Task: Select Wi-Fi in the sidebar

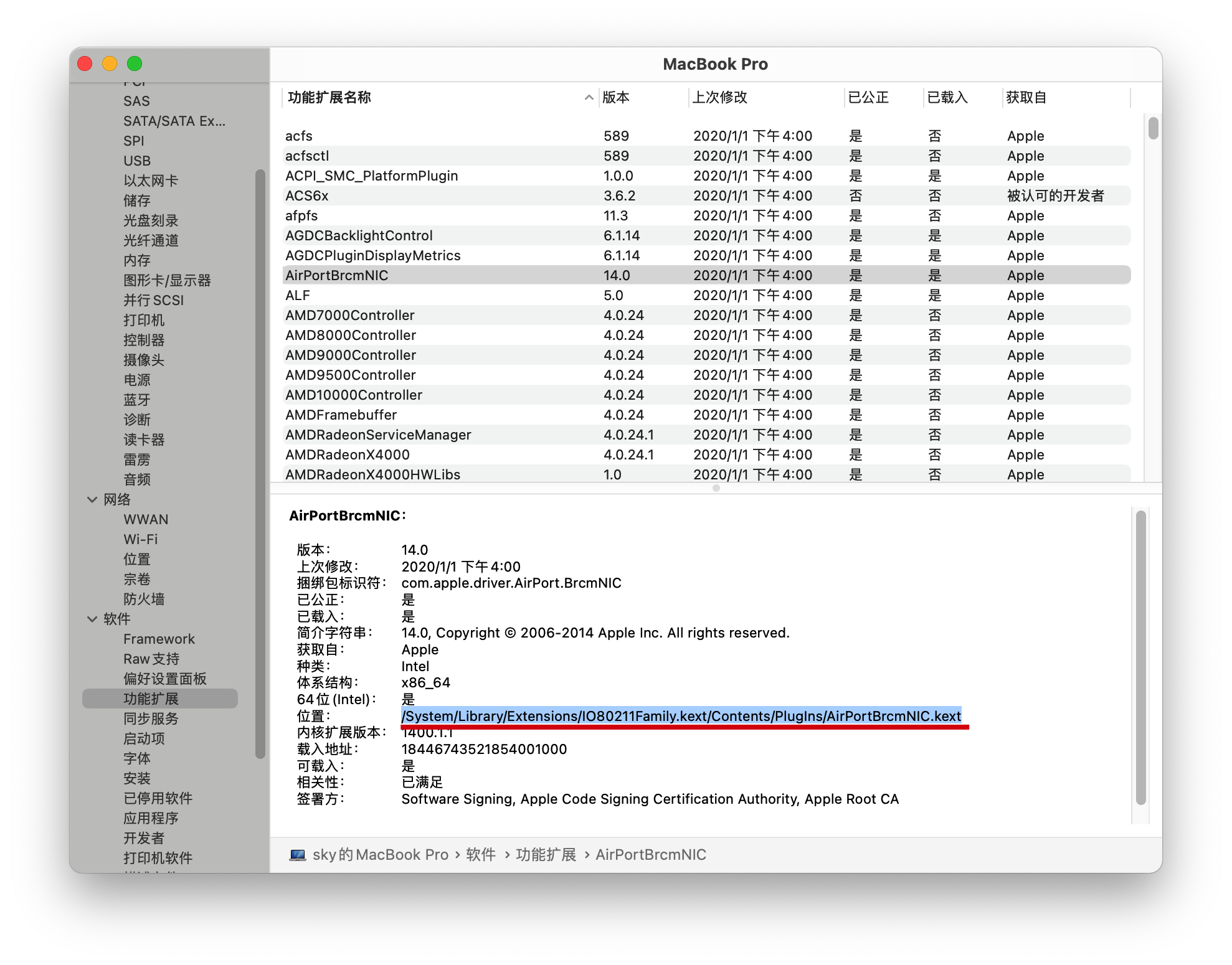Action: point(141,539)
